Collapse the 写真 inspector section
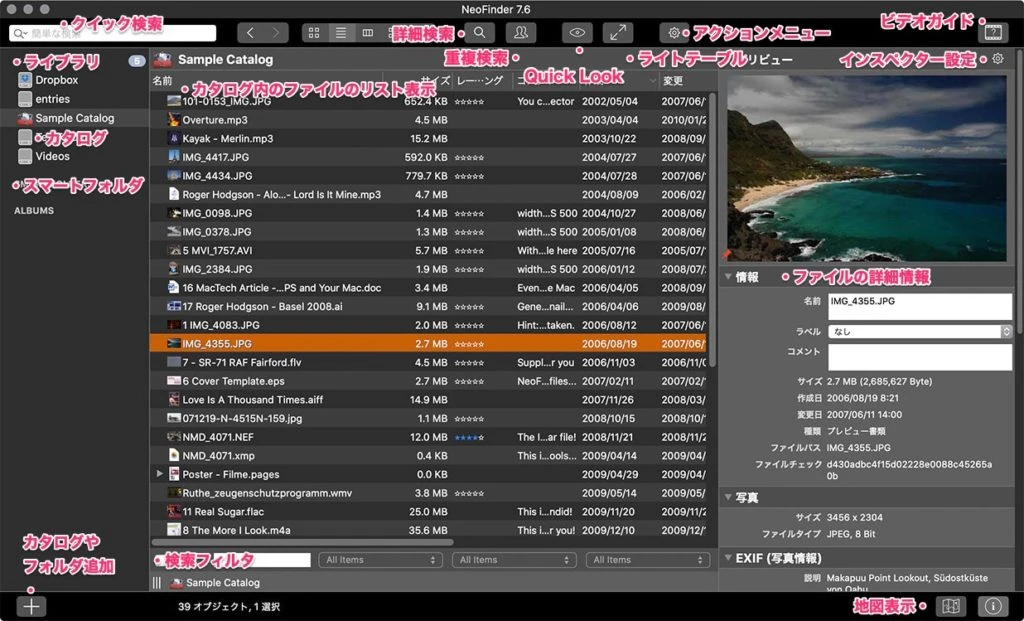1024x621 pixels. (728, 498)
